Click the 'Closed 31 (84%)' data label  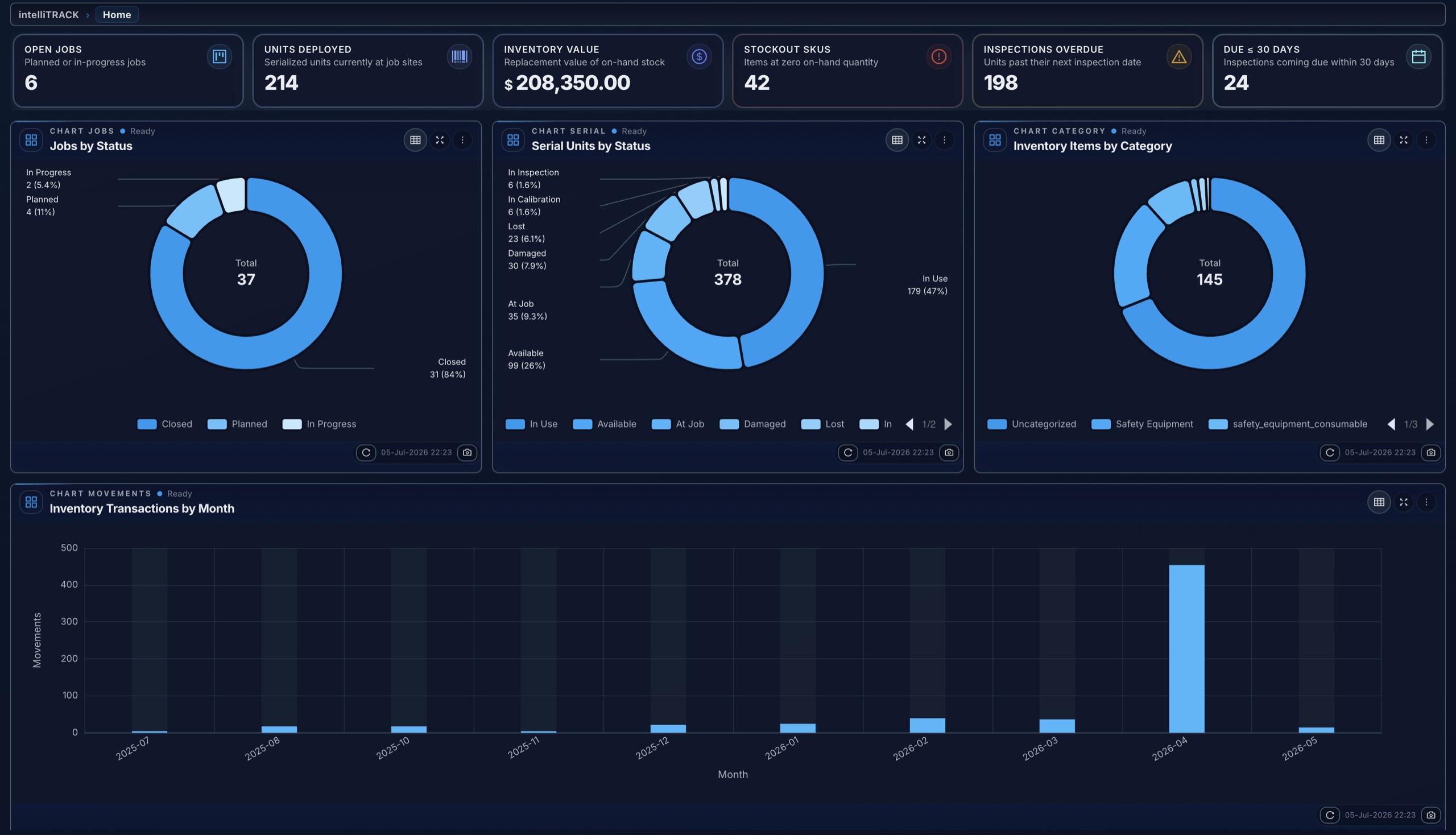coord(448,367)
